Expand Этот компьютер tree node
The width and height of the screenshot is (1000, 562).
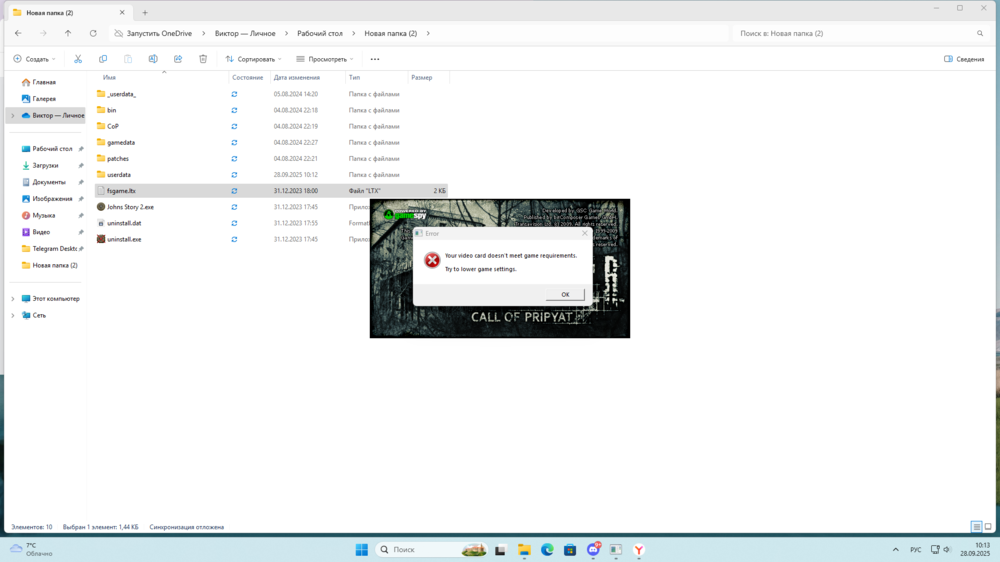13,299
